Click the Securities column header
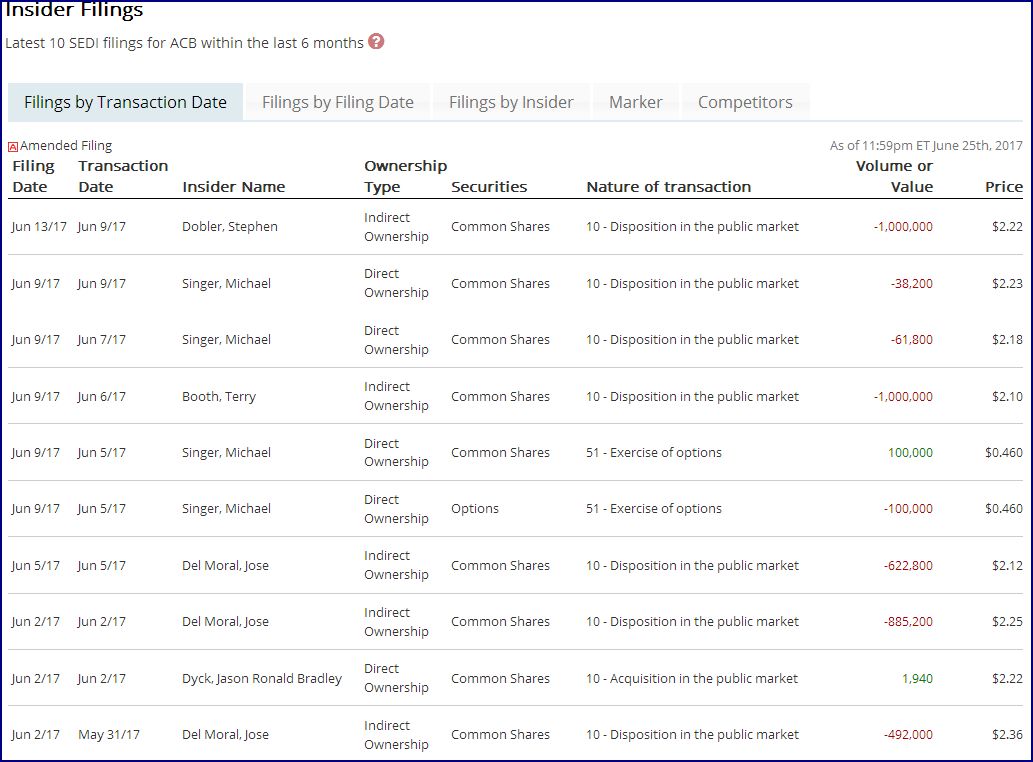 click(489, 187)
